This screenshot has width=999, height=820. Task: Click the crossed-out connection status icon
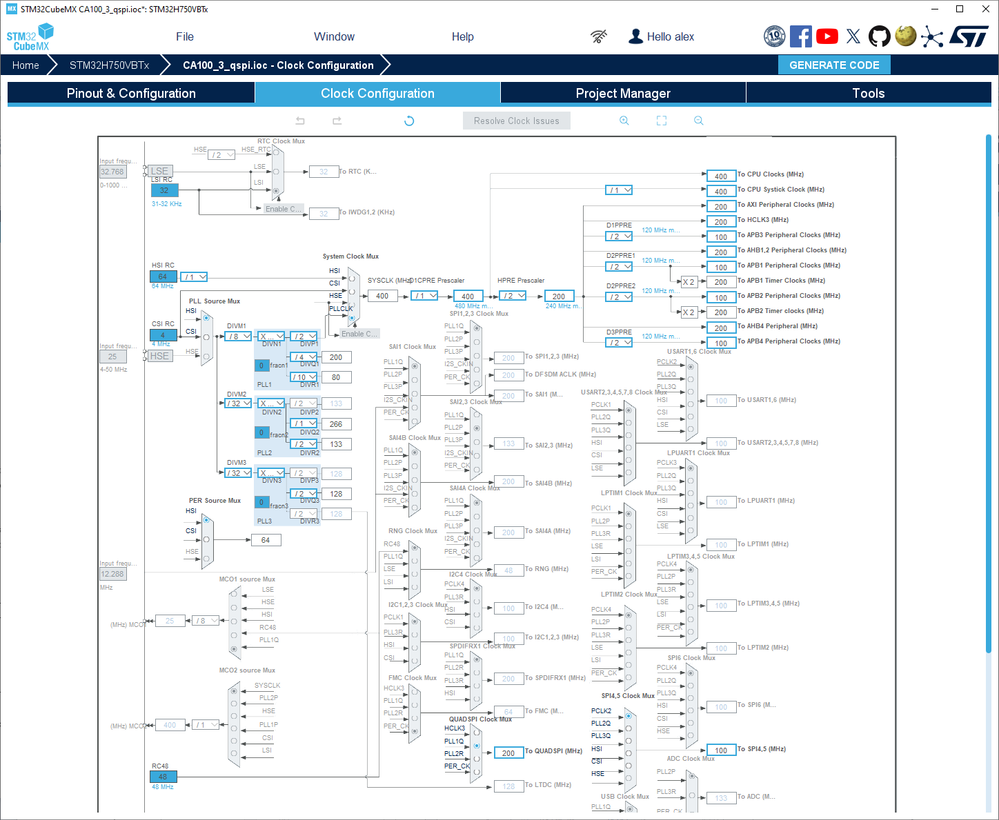(x=598, y=36)
